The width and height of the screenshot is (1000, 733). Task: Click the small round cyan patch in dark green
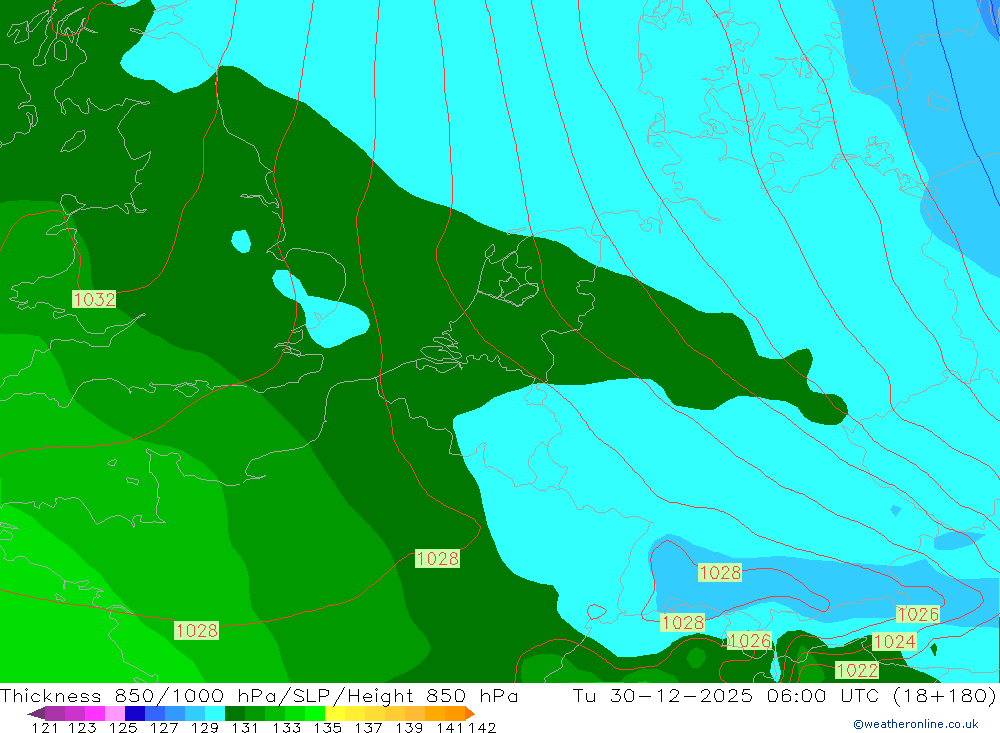click(241, 241)
